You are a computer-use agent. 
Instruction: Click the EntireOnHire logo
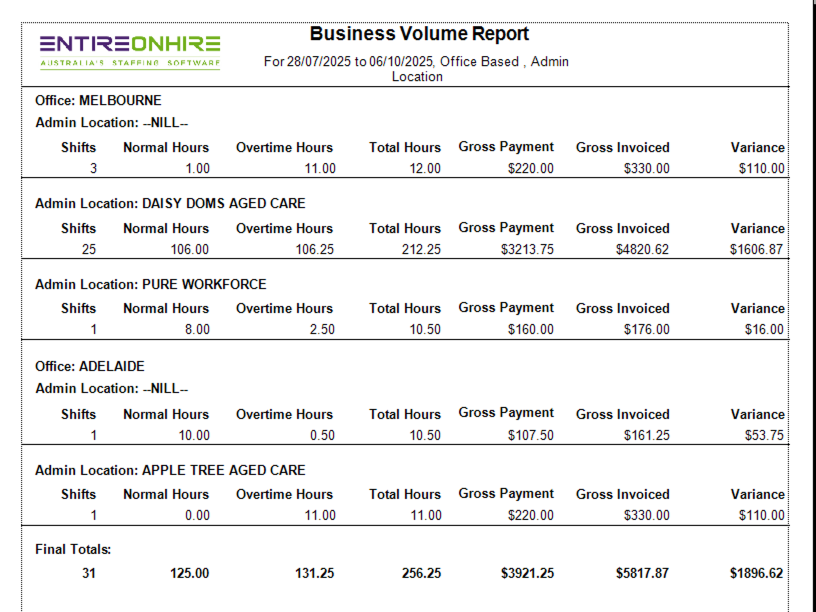[130, 50]
